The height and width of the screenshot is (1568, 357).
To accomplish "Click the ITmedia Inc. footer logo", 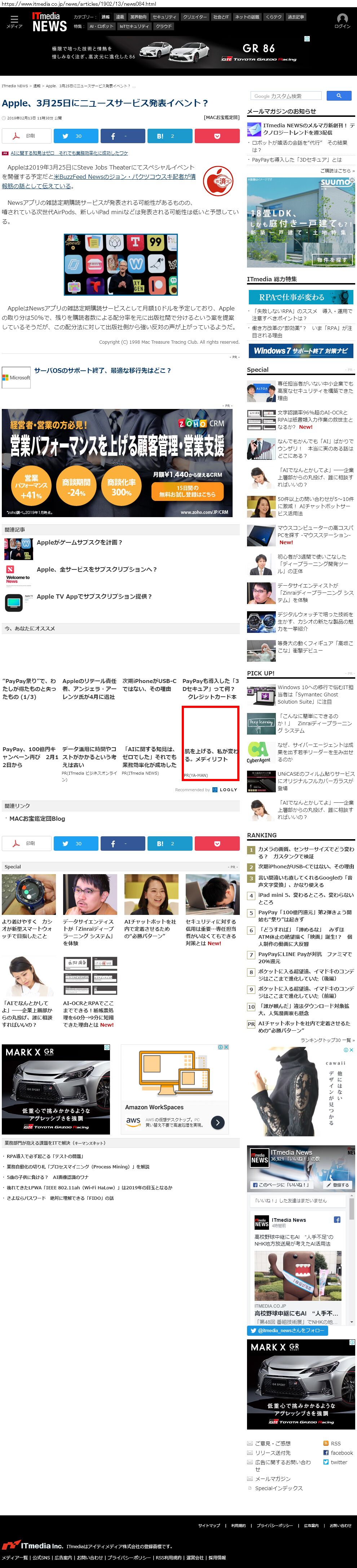I will [32, 1546].
